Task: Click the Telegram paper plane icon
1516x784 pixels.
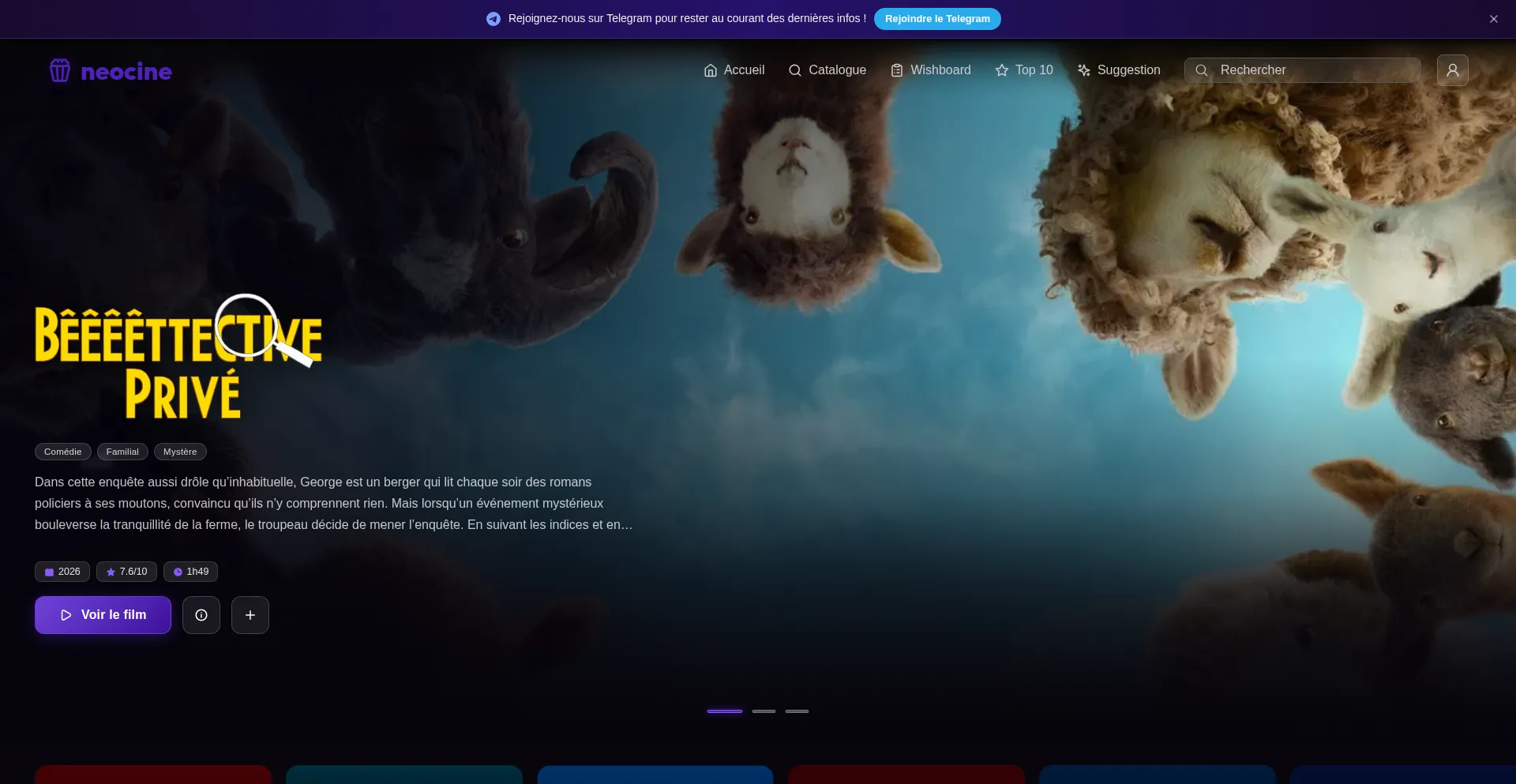Action: pyautogui.click(x=493, y=19)
